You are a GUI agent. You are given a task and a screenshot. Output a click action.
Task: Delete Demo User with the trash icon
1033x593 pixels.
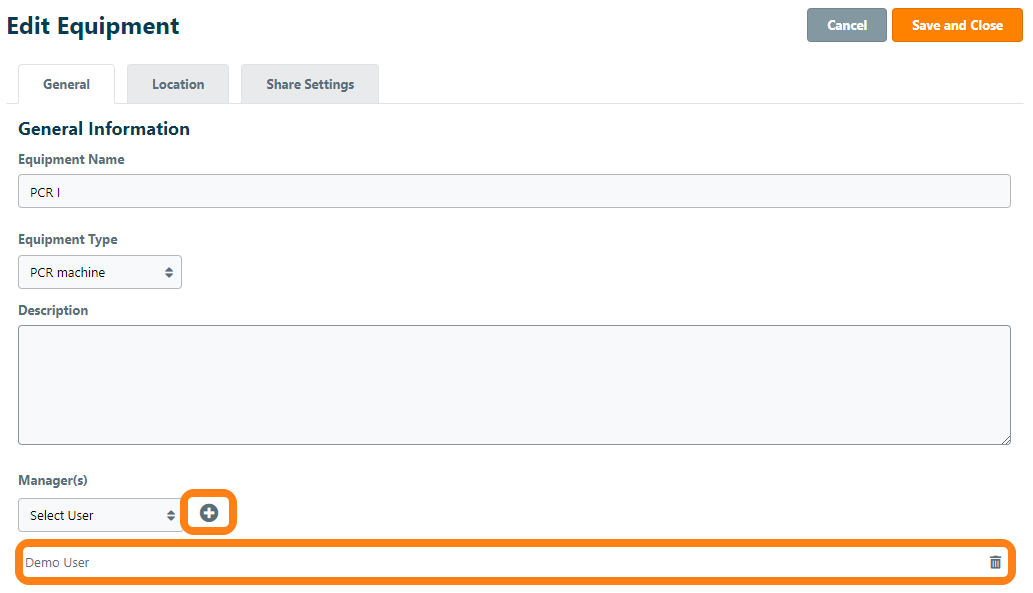[x=995, y=562]
